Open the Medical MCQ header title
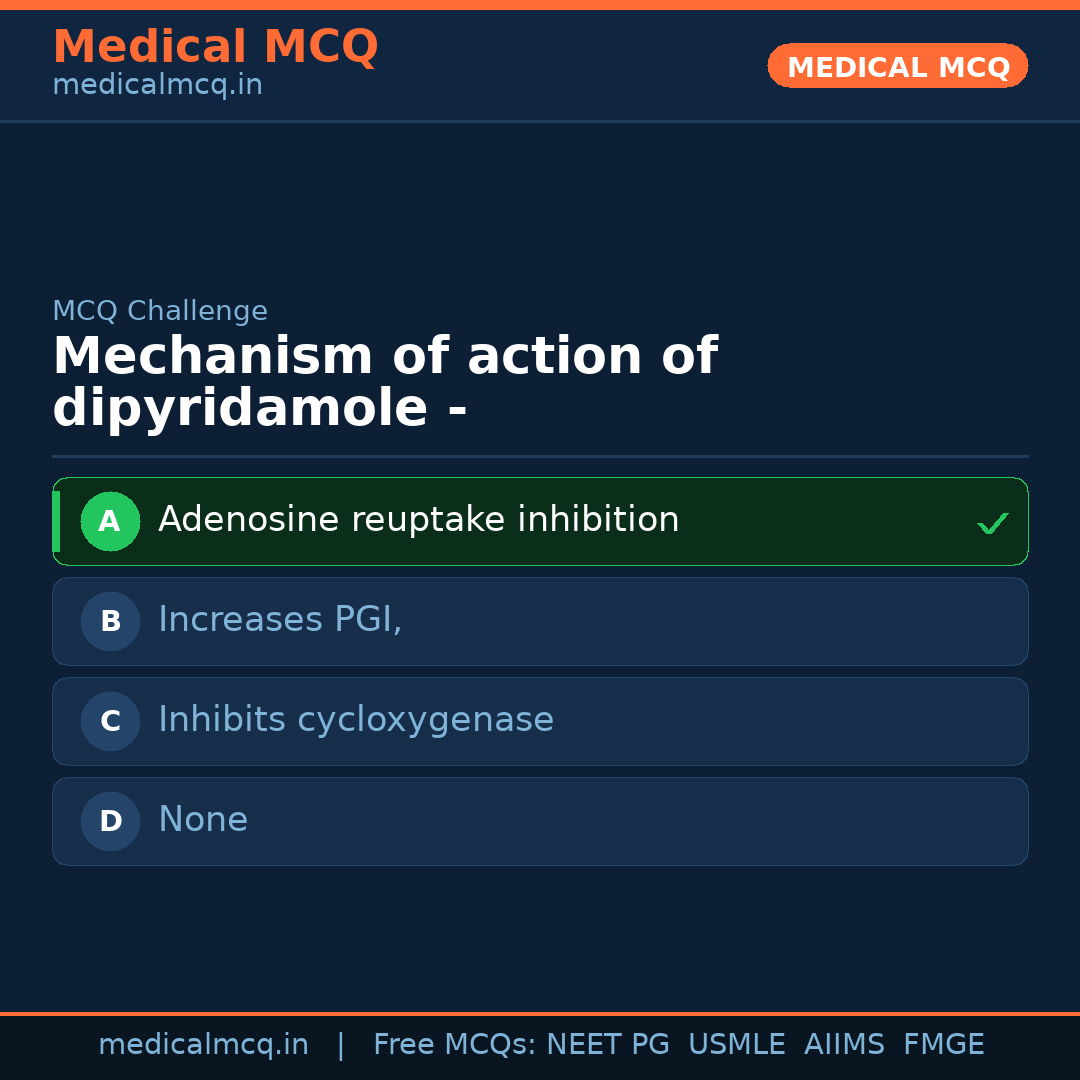1080x1080 pixels. 215,47
